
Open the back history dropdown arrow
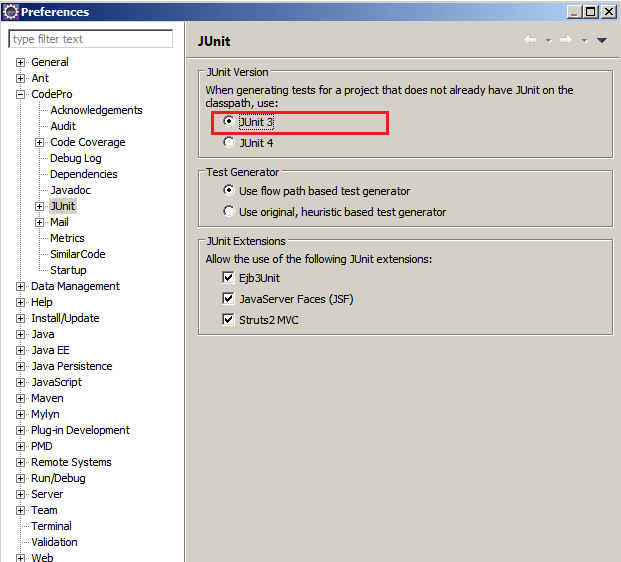coord(549,40)
